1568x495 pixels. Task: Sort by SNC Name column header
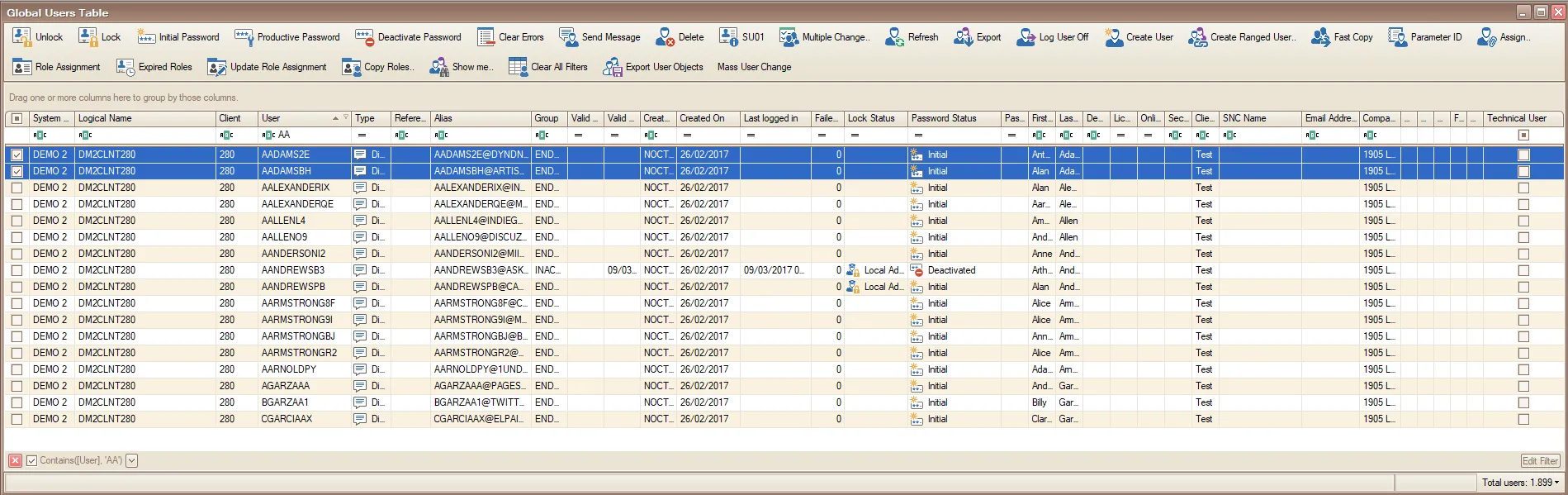pos(1260,118)
